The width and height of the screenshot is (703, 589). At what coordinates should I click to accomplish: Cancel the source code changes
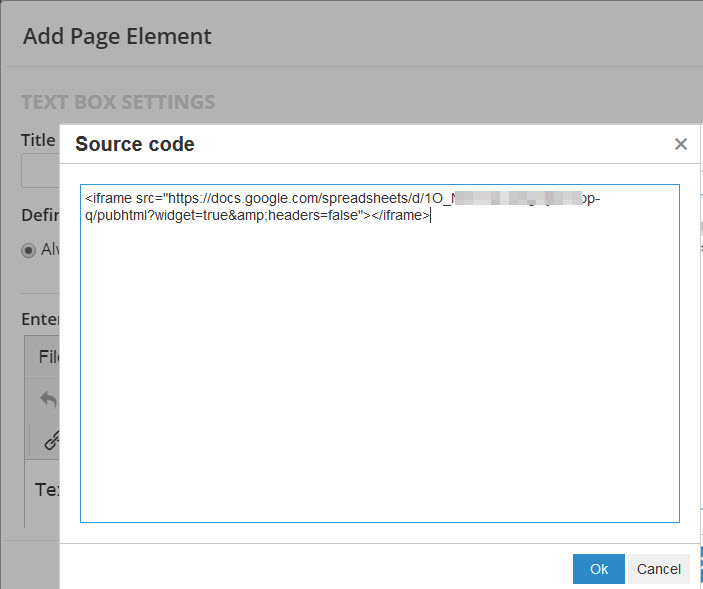point(658,569)
